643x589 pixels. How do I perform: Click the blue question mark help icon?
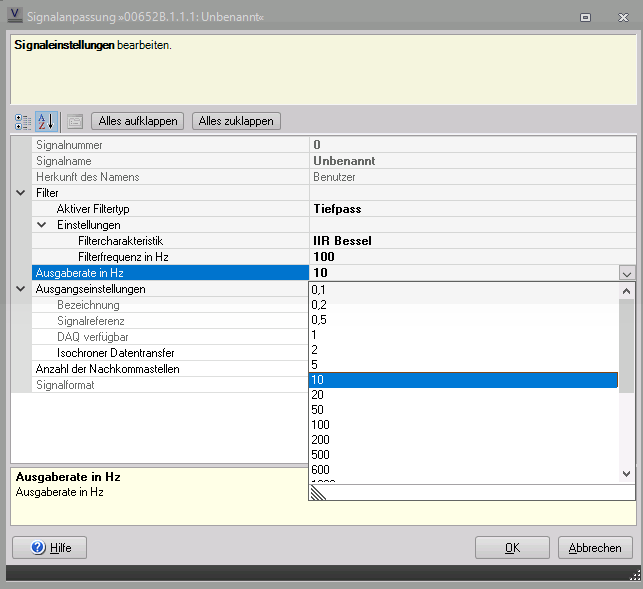[39, 547]
